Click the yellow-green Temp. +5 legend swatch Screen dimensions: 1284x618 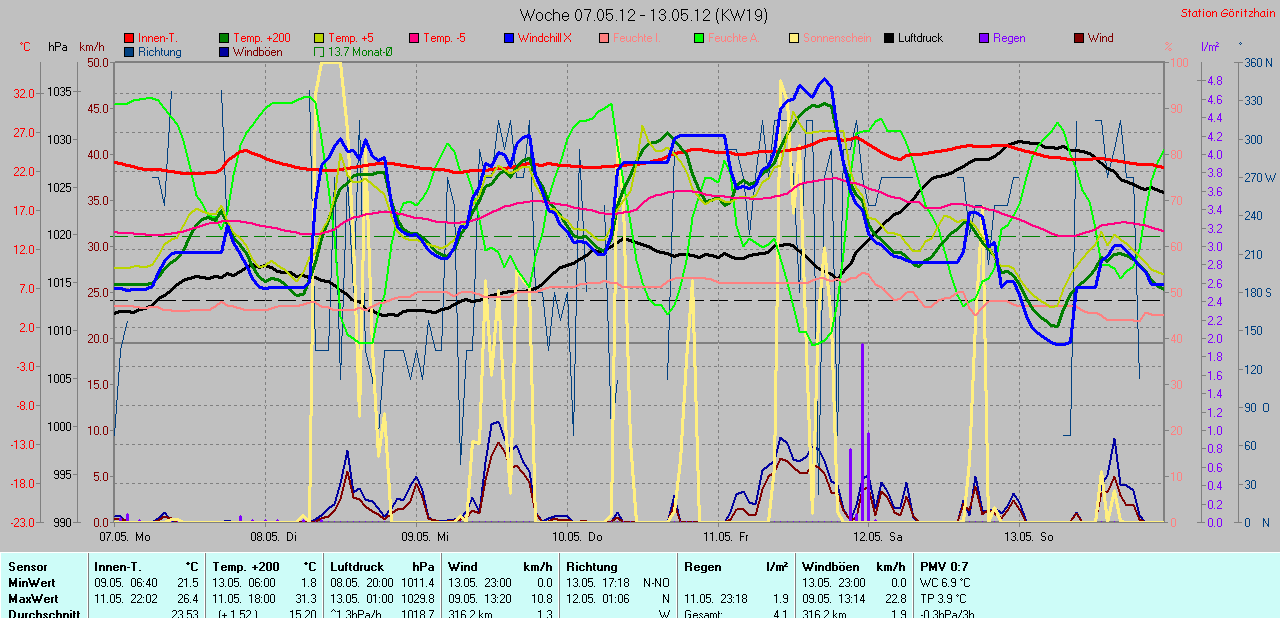[319, 38]
